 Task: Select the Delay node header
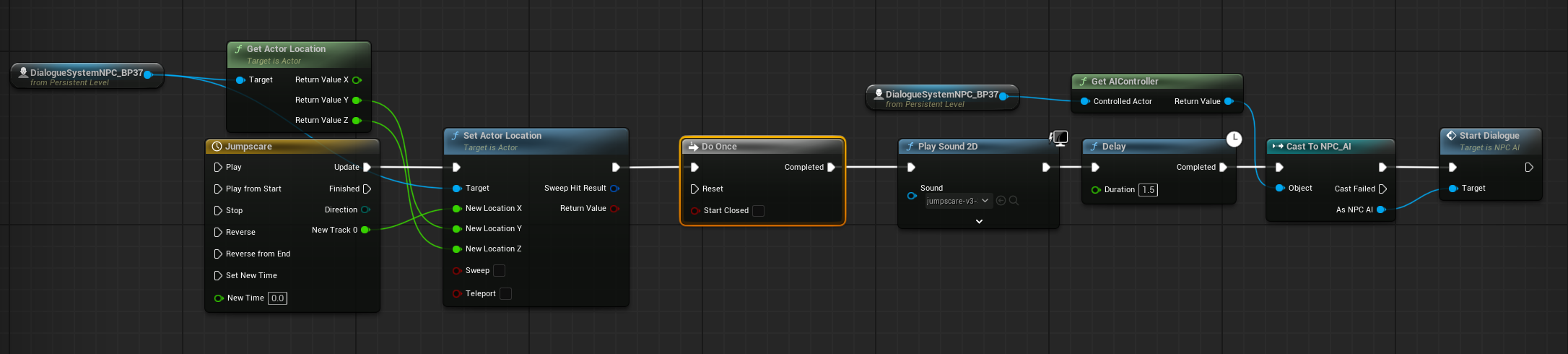tap(1159, 147)
